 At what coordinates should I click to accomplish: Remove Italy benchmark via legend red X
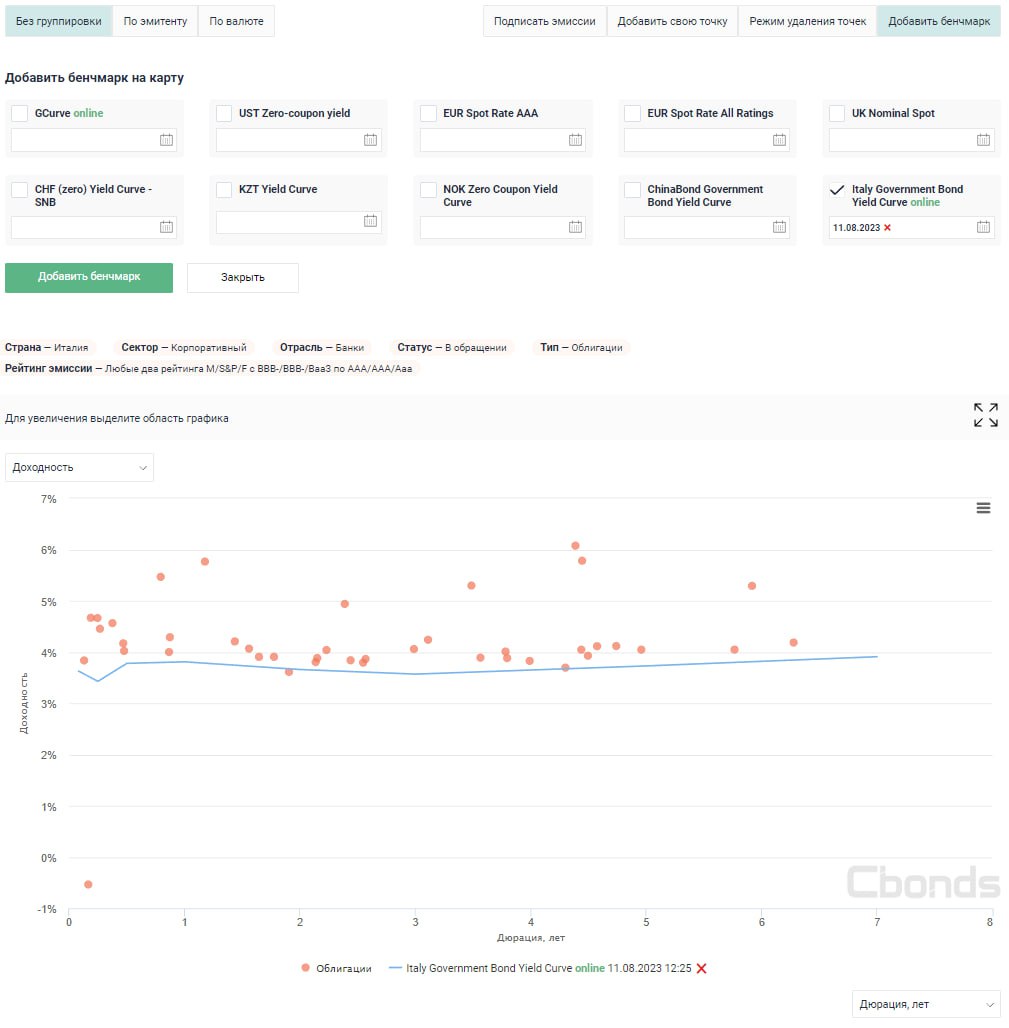tap(702, 968)
